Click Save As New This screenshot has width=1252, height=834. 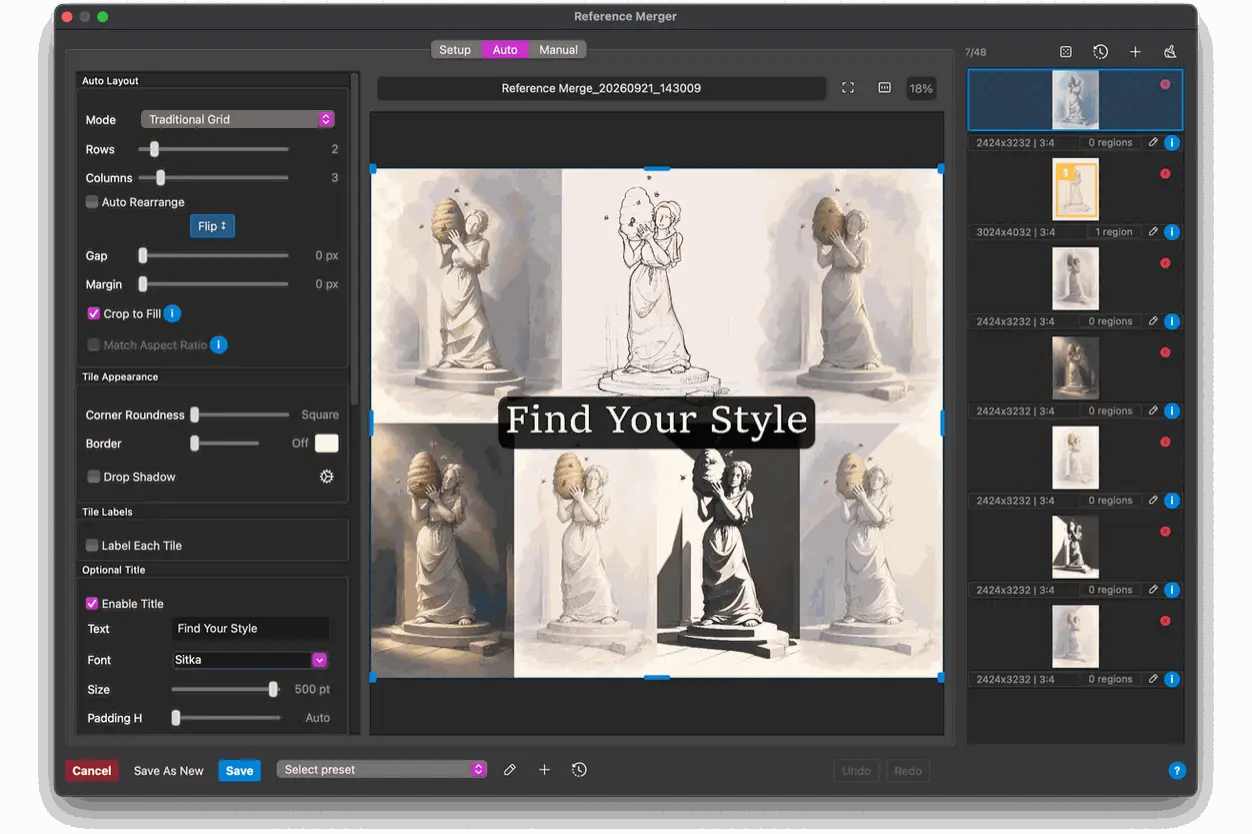(168, 771)
